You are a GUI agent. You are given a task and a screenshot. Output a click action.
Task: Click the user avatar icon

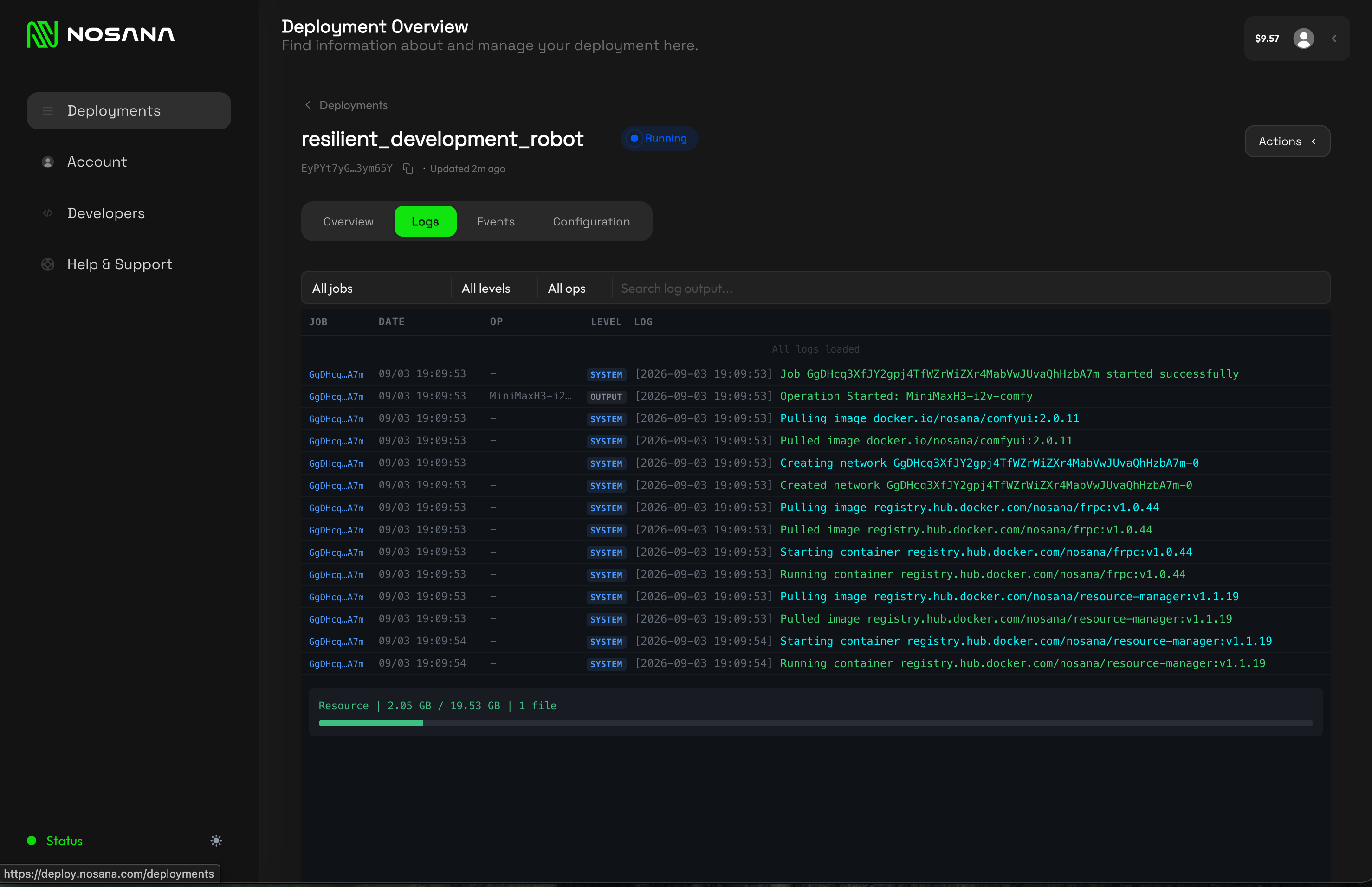coord(1303,39)
